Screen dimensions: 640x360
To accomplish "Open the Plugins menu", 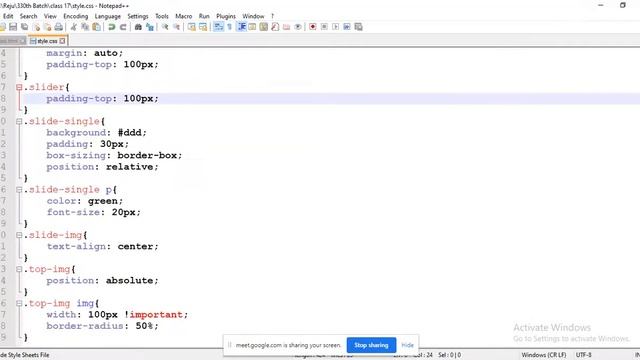I will pyautogui.click(x=226, y=16).
